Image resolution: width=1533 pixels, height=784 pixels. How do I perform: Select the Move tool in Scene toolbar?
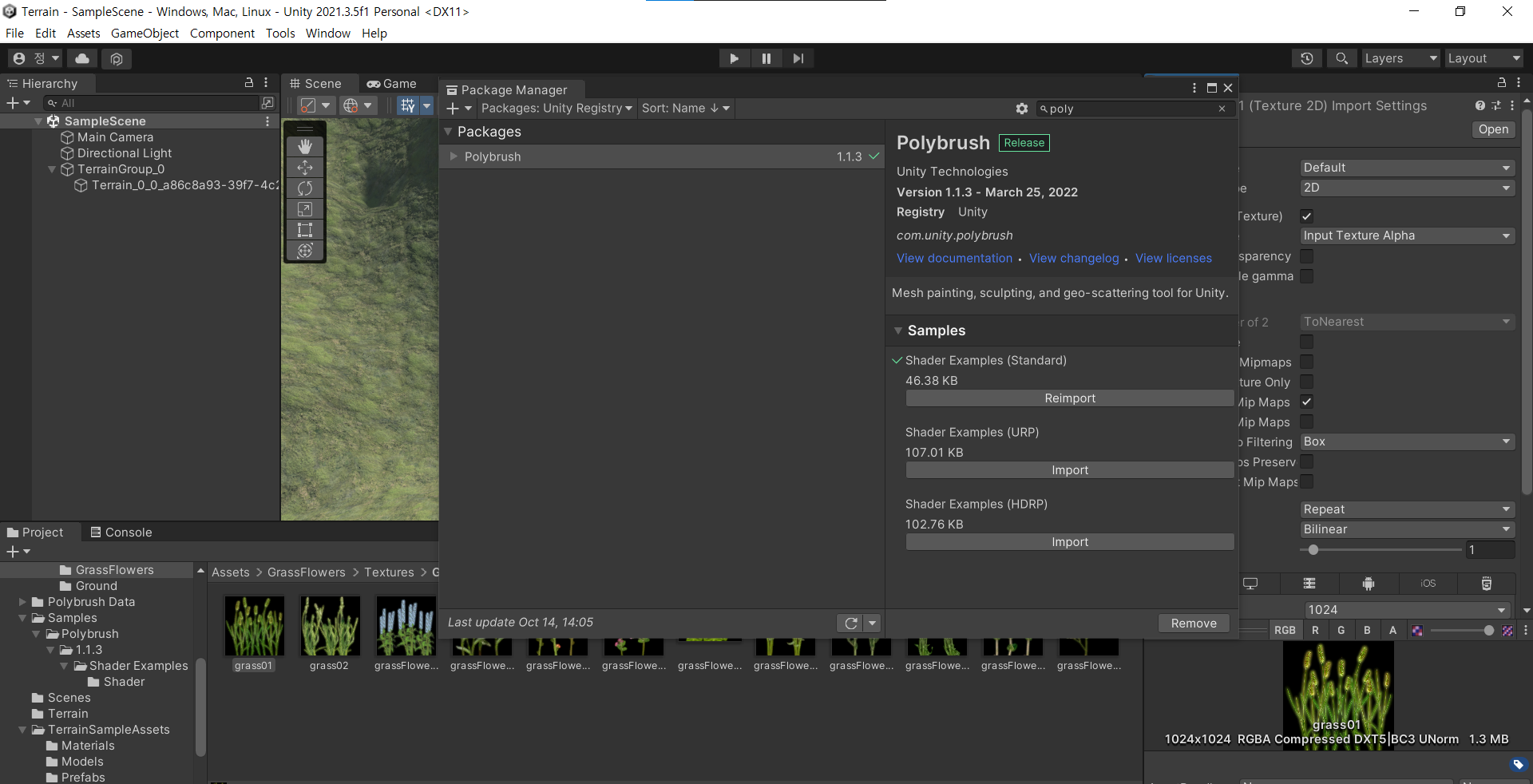305,168
